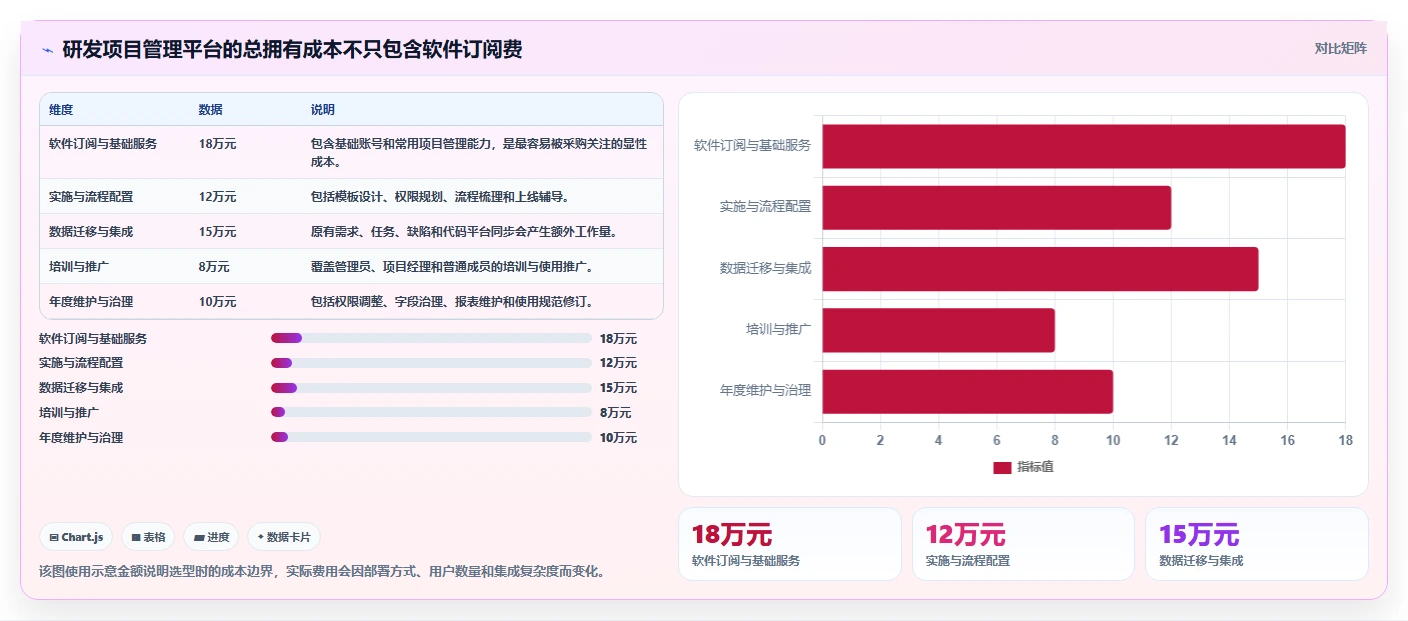
Task: Click the chart bar for 实施与流程配置
Action: [x=996, y=207]
